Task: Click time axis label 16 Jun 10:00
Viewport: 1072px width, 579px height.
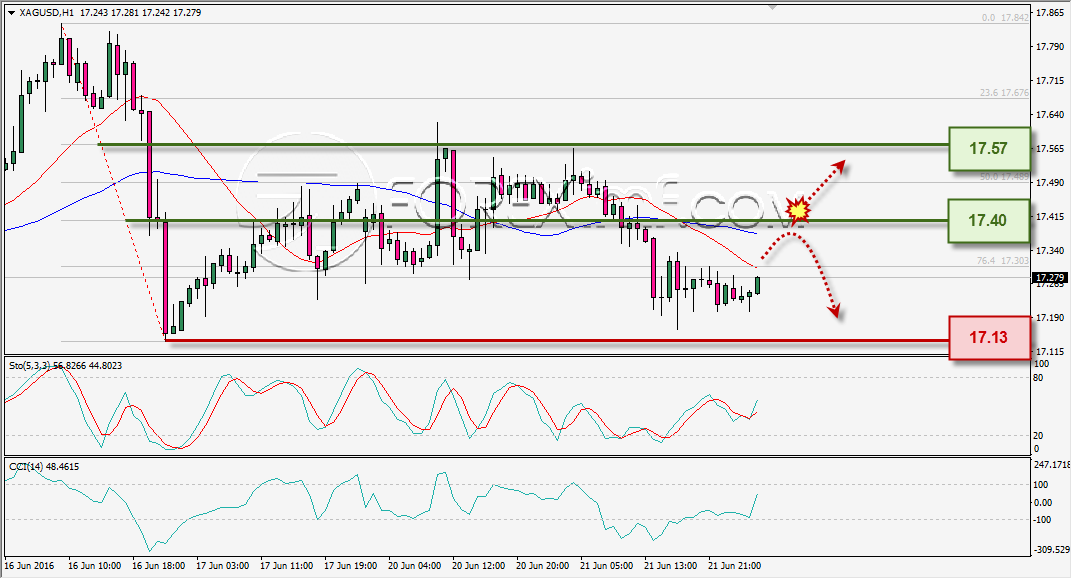Action: pos(94,566)
